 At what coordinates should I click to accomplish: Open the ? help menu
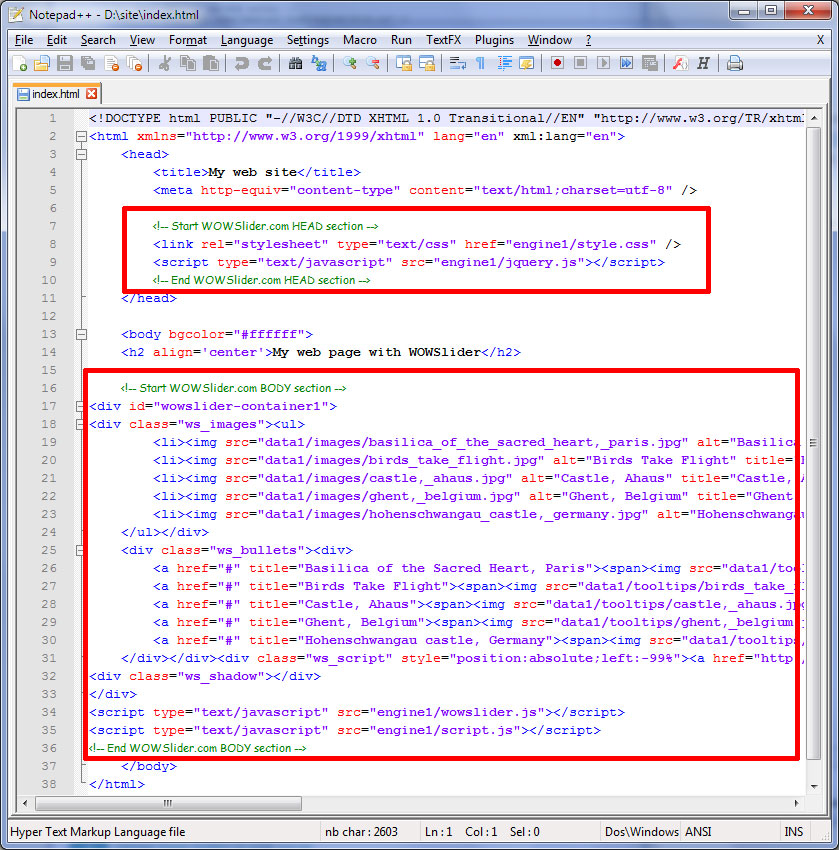pyautogui.click(x=588, y=40)
